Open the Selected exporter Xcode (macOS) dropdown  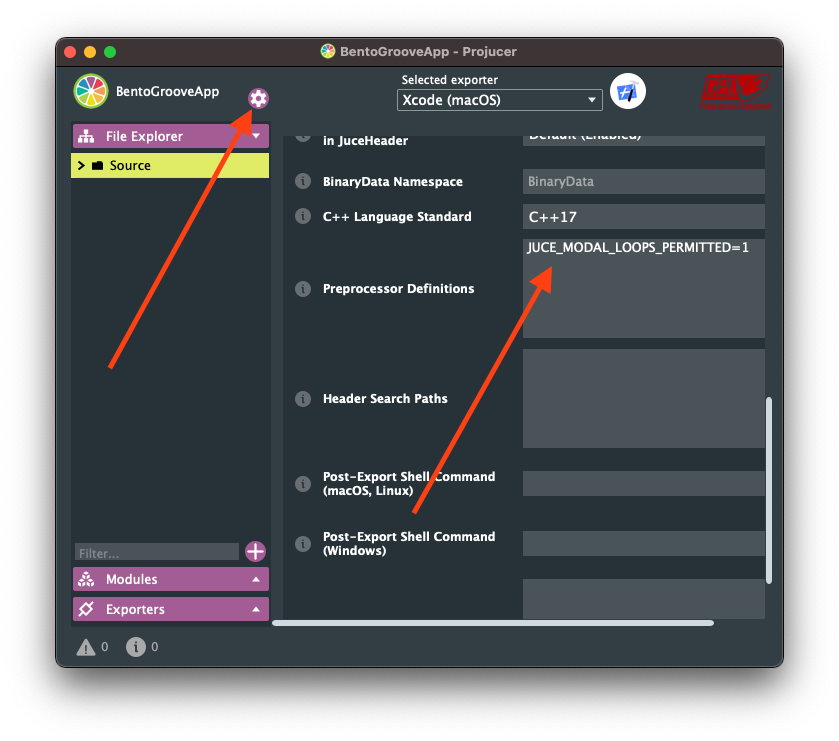(x=499, y=100)
